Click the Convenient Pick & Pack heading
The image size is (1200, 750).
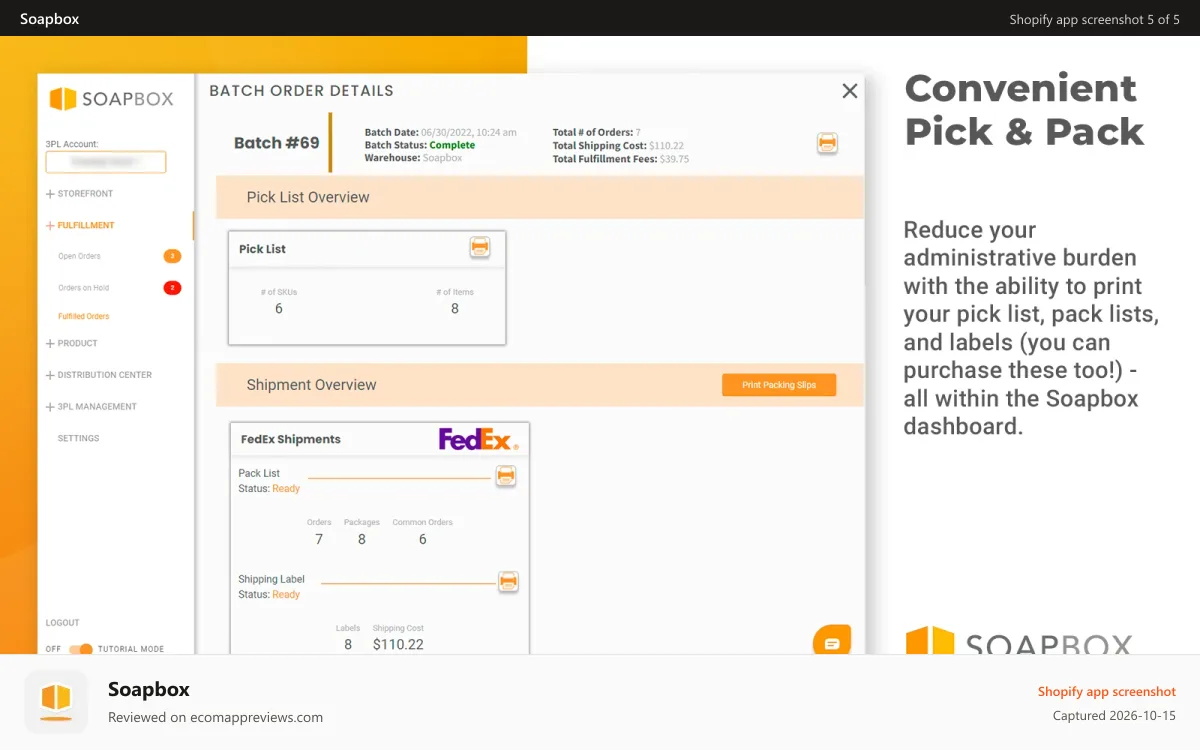click(1024, 110)
